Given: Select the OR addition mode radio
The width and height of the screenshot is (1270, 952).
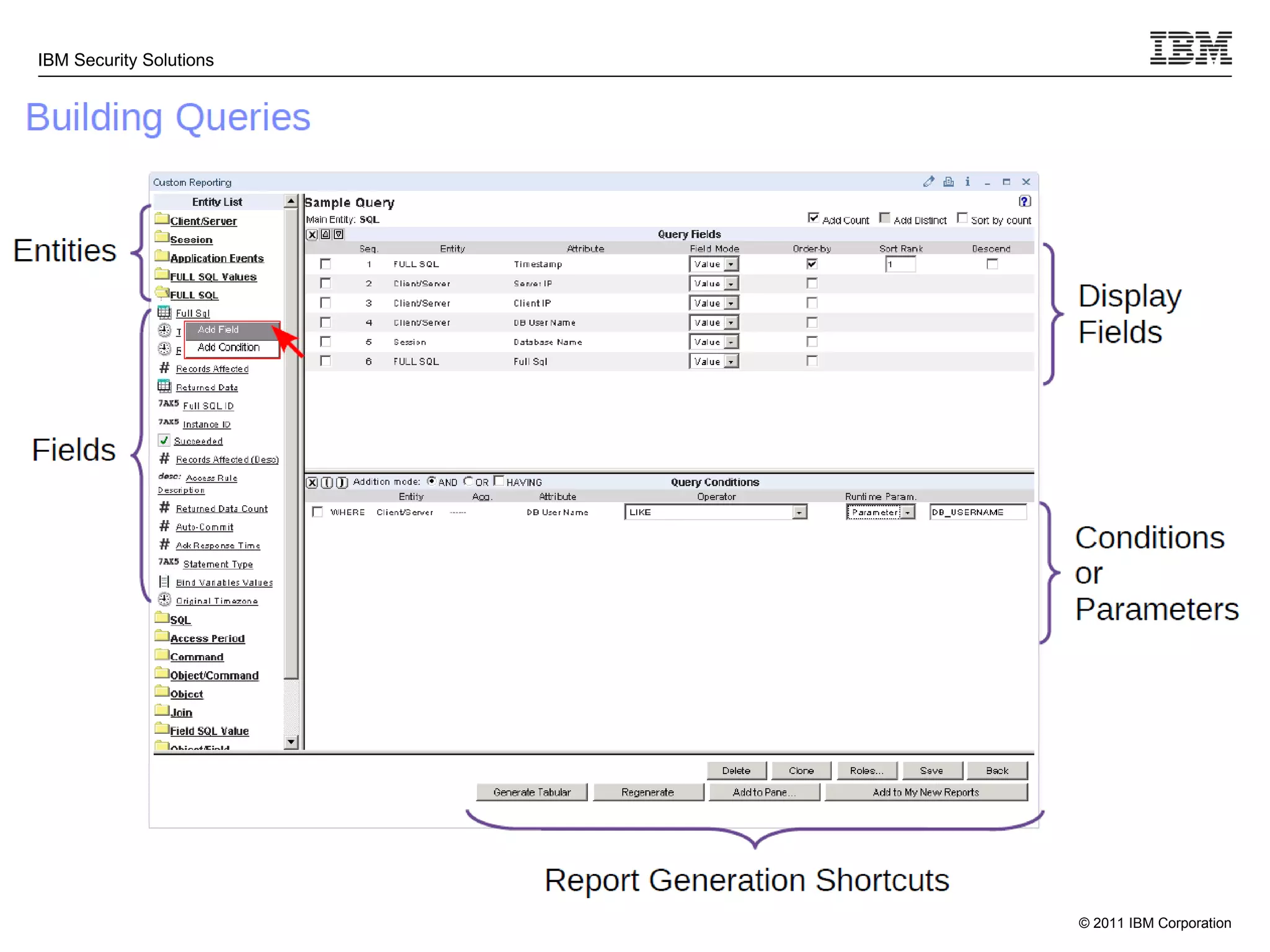Looking at the screenshot, I should pyautogui.click(x=468, y=481).
